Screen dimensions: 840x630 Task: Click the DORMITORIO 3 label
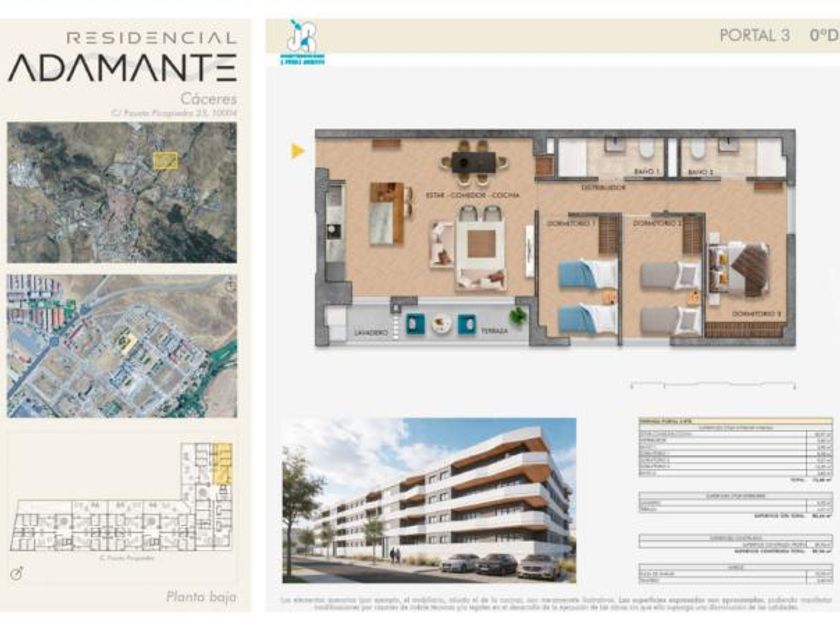pos(756,314)
